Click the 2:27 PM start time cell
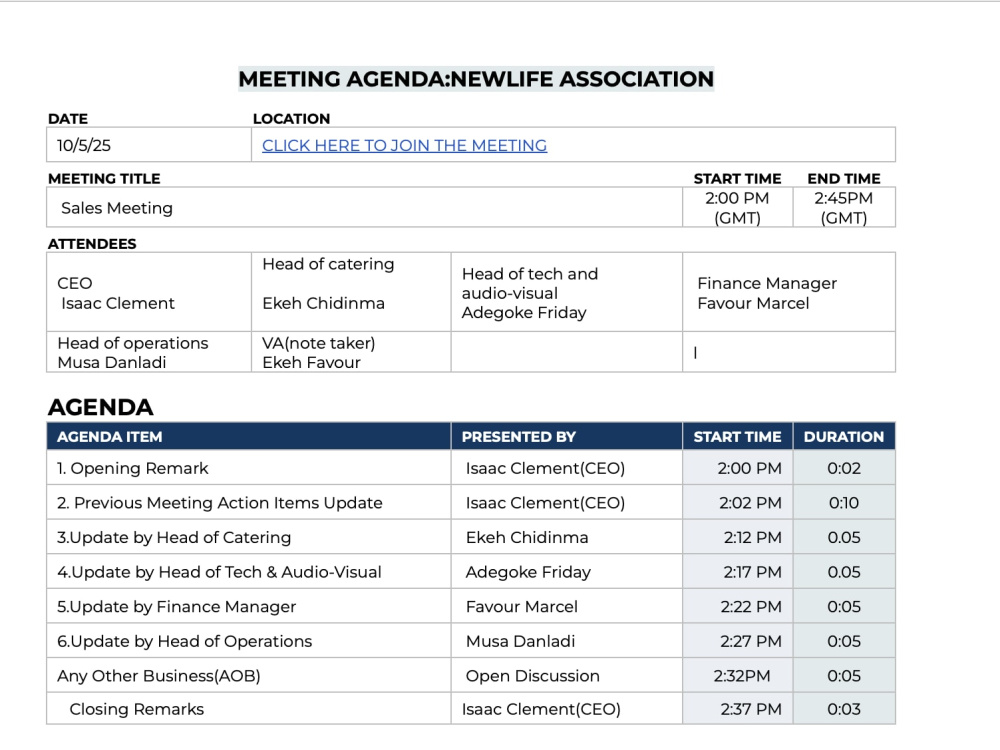 click(x=737, y=641)
